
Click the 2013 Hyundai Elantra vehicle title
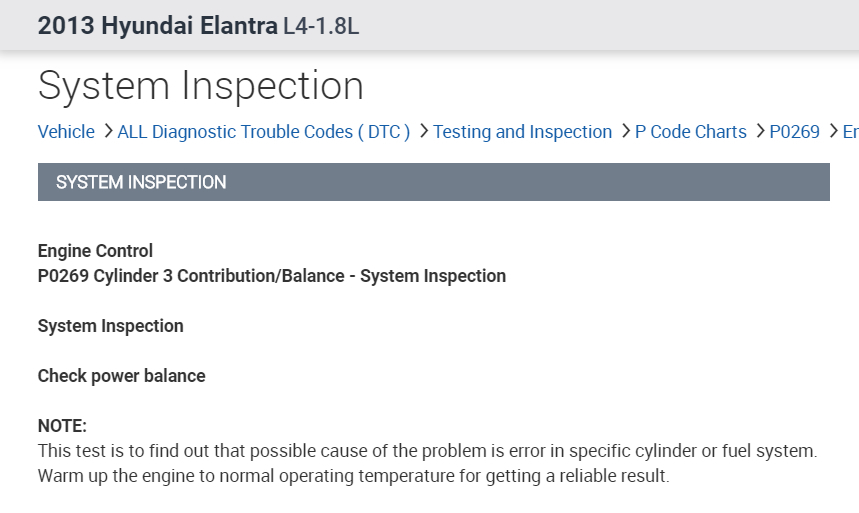158,26
